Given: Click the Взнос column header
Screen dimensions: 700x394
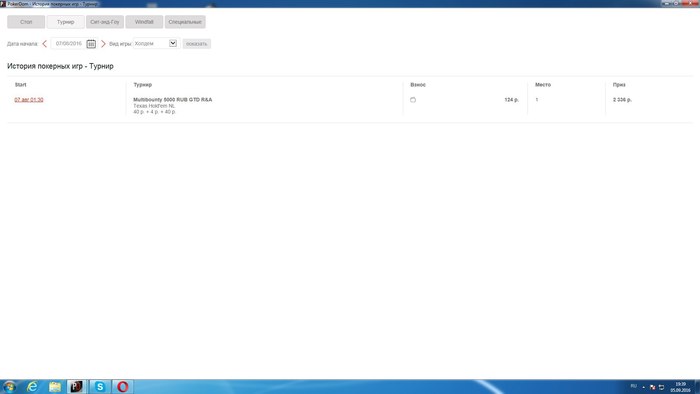Looking at the screenshot, I should (418, 84).
